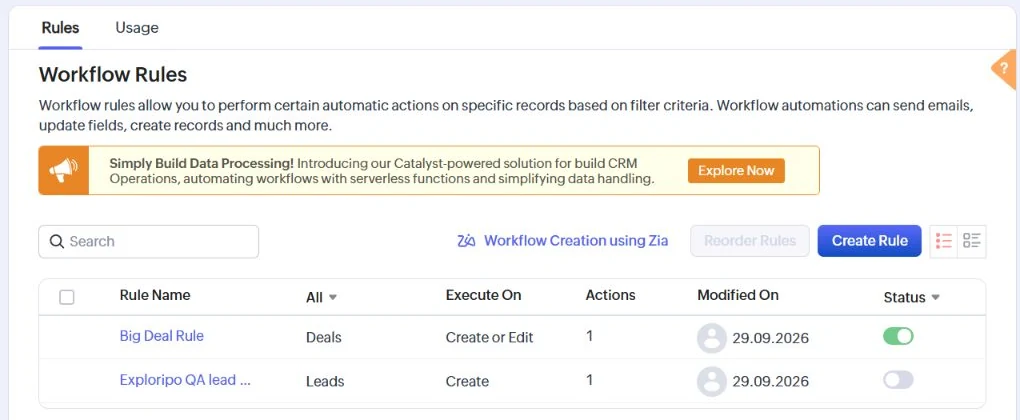
Task: Open the Exploripo QA lead rule link
Action: tap(185, 380)
